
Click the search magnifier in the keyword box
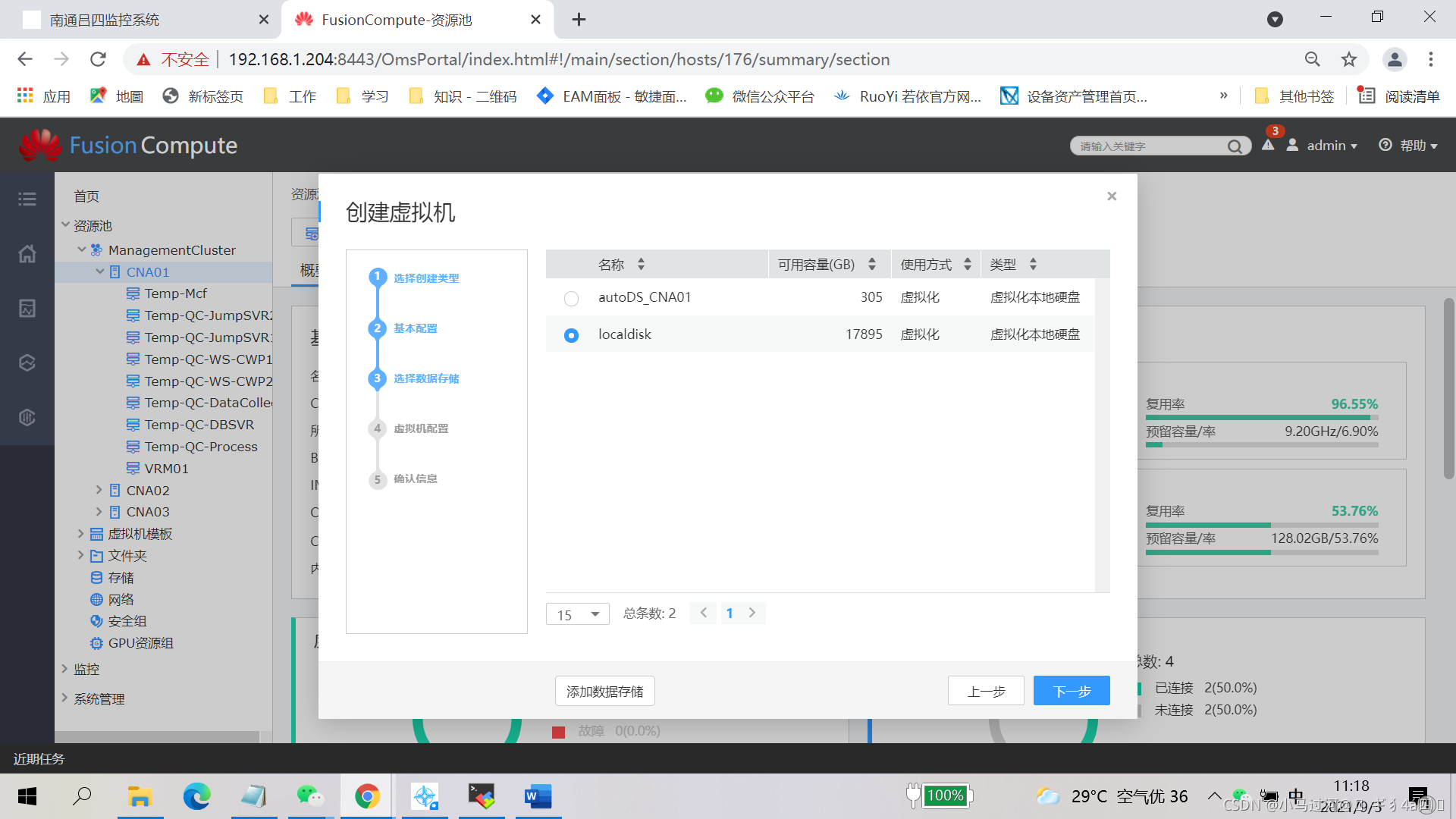pyautogui.click(x=1235, y=146)
